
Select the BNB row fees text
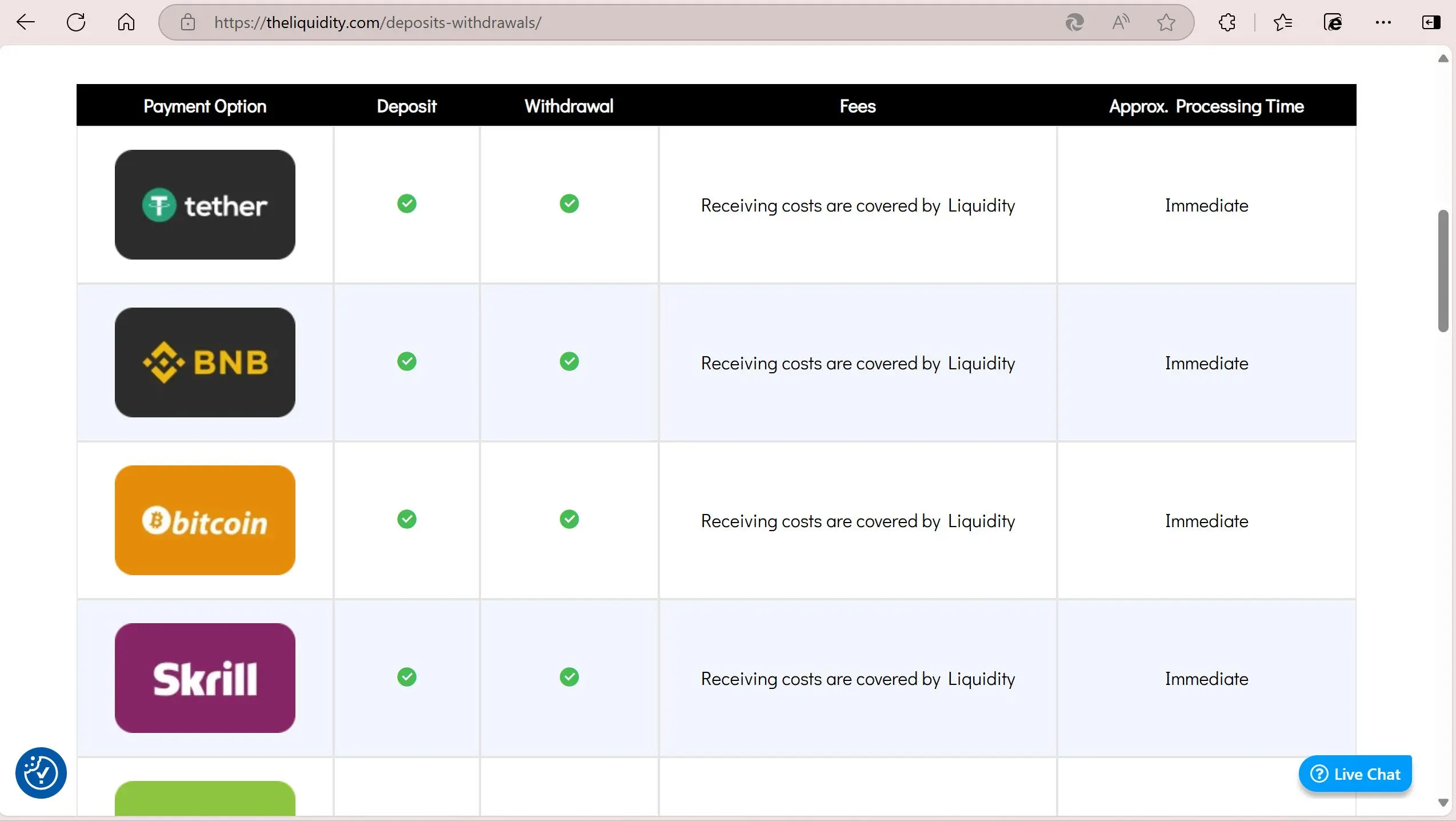pyautogui.click(x=858, y=364)
